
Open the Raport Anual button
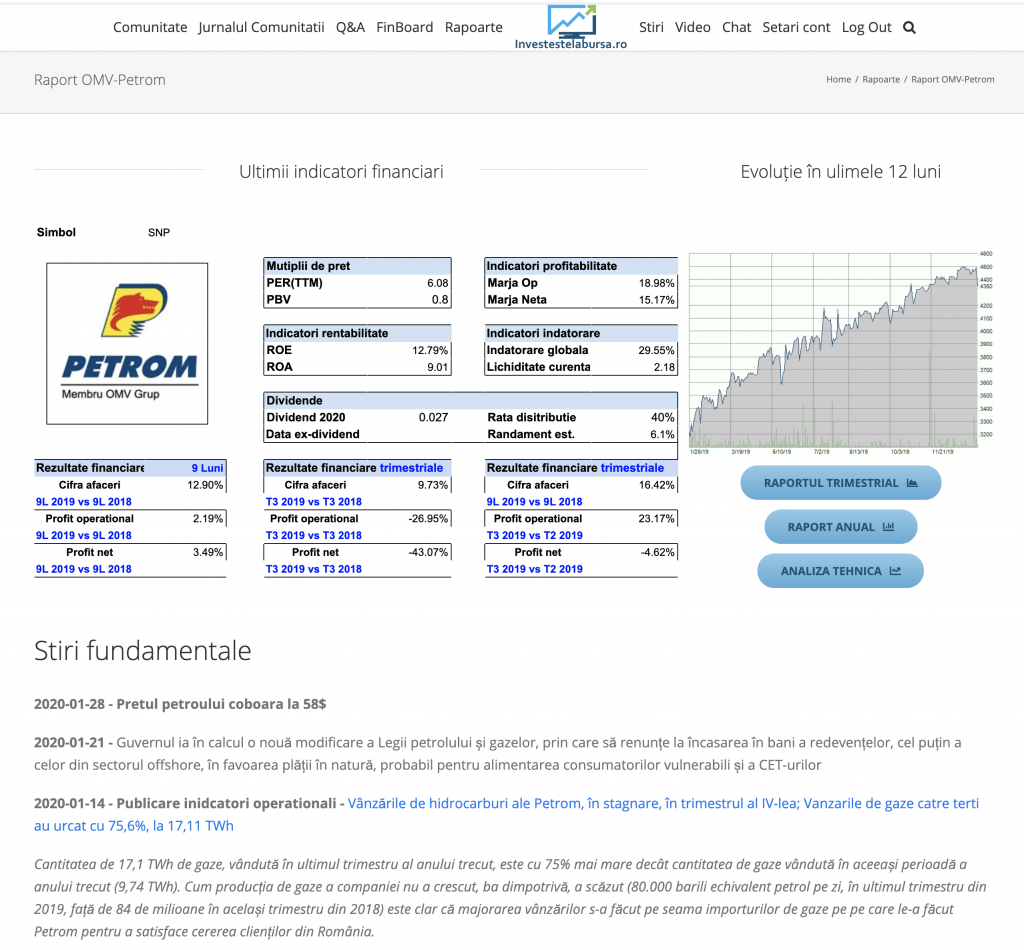coord(840,527)
